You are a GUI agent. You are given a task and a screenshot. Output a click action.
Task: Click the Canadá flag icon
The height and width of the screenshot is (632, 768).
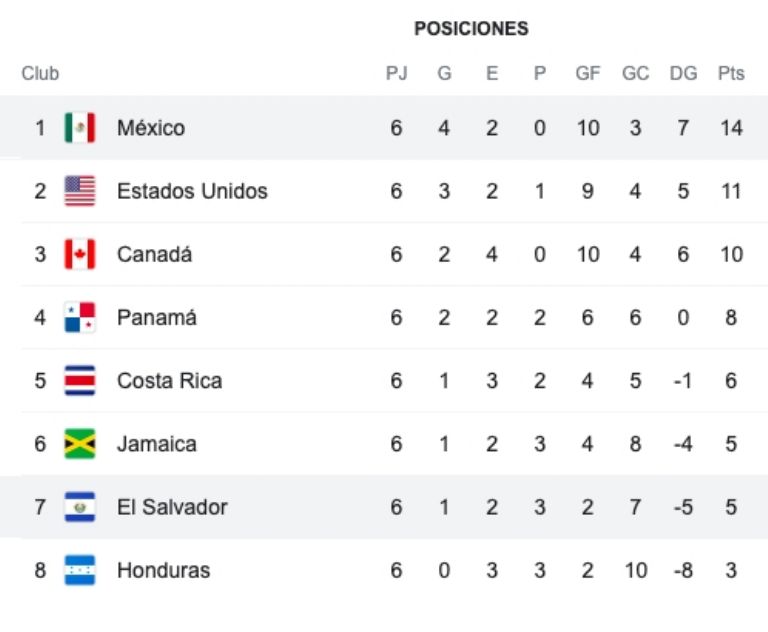click(x=80, y=254)
